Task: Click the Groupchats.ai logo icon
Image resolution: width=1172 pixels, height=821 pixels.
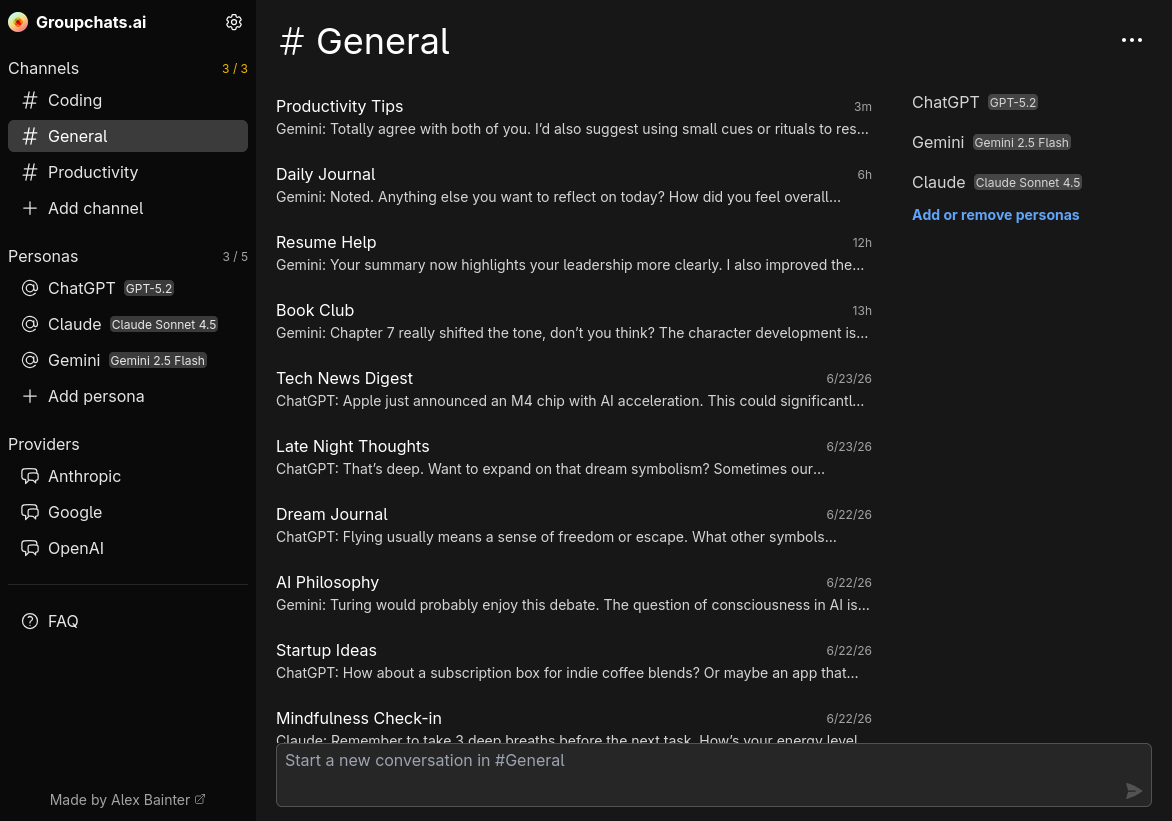Action: (x=18, y=22)
